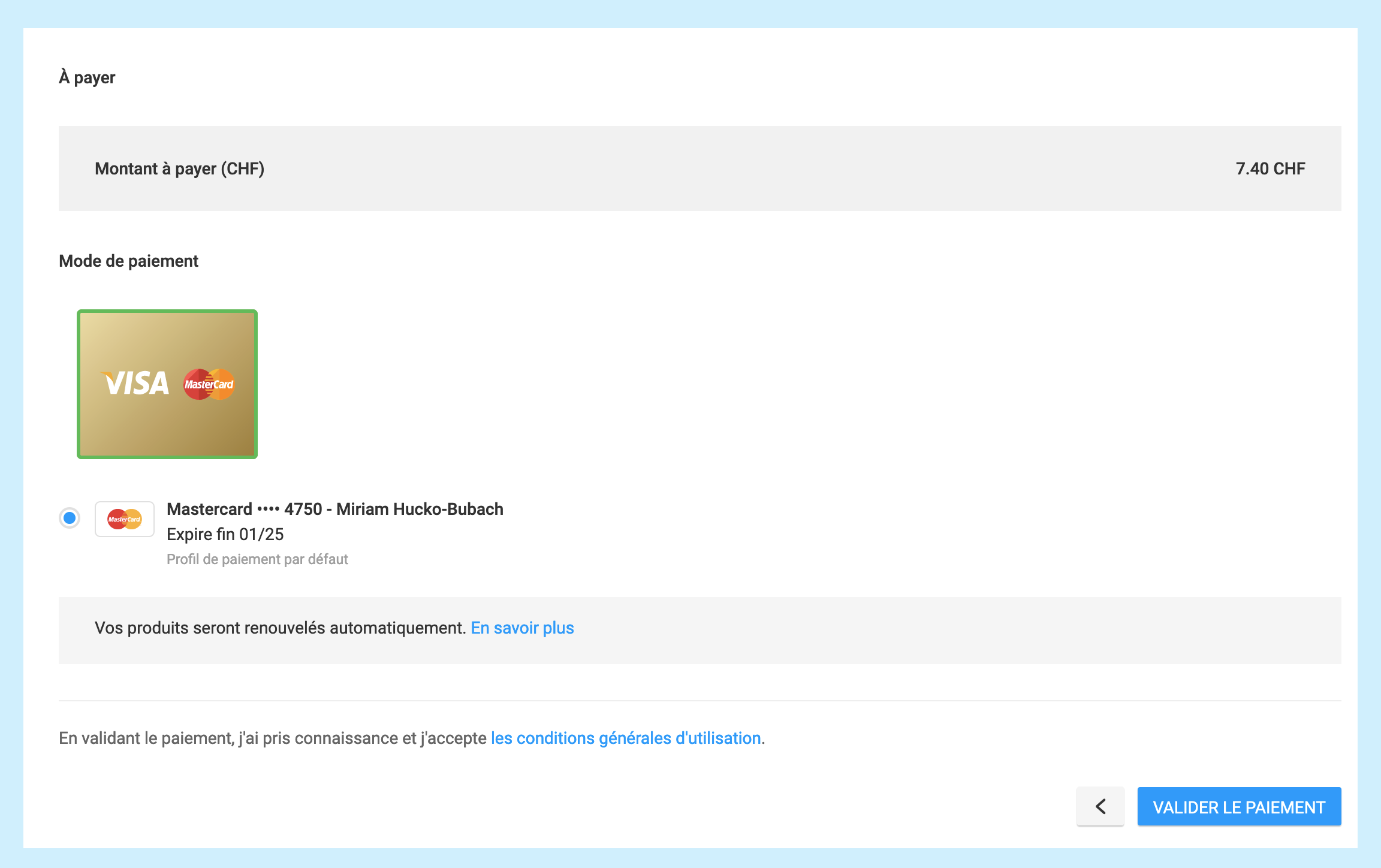Click the MasterCard logo on the gold tile
The height and width of the screenshot is (868, 1381).
[x=209, y=384]
